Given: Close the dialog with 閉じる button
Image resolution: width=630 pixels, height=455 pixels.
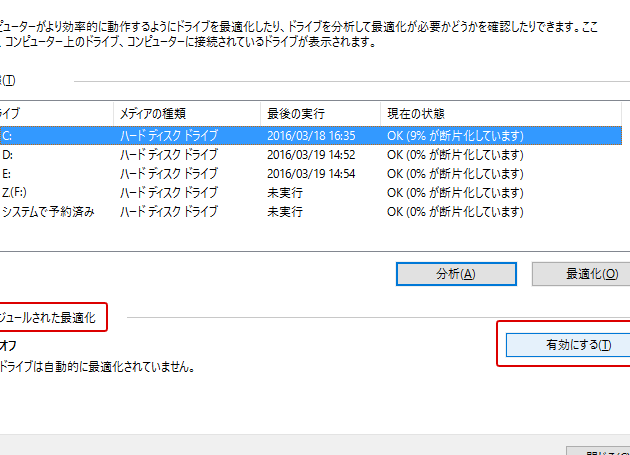Looking at the screenshot, I should 600,451.
